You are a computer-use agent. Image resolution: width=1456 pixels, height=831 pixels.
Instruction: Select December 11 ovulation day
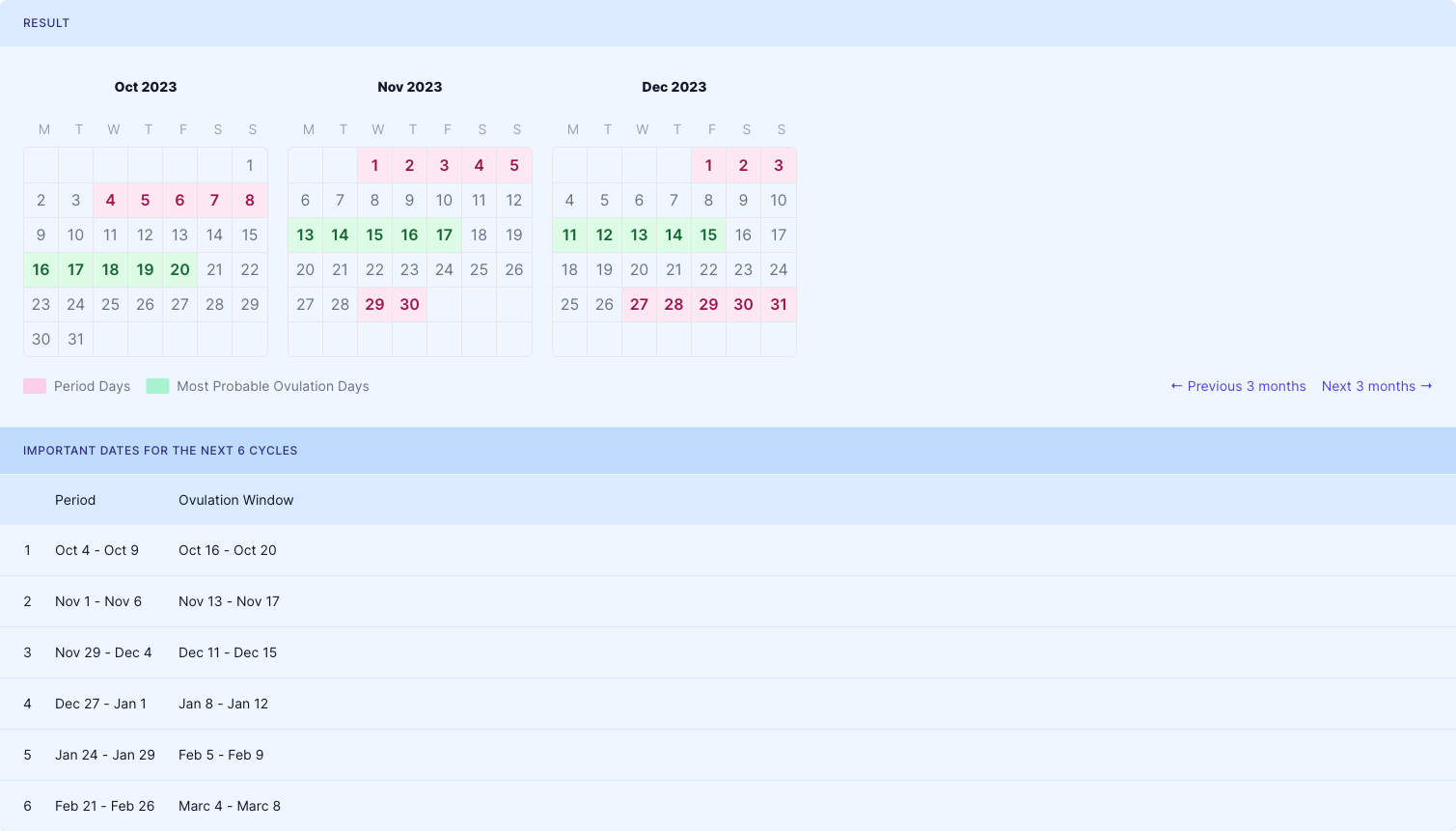coord(569,235)
